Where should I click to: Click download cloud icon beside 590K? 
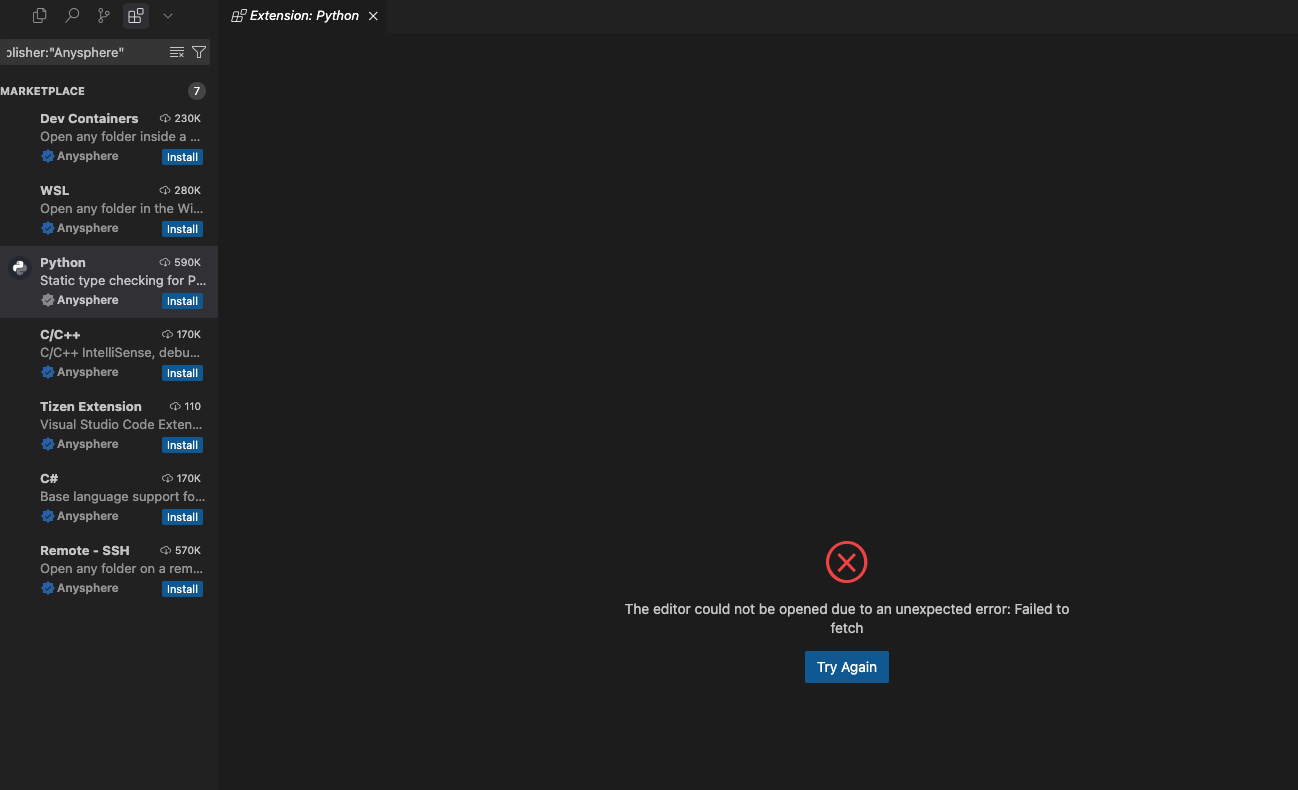tap(165, 262)
